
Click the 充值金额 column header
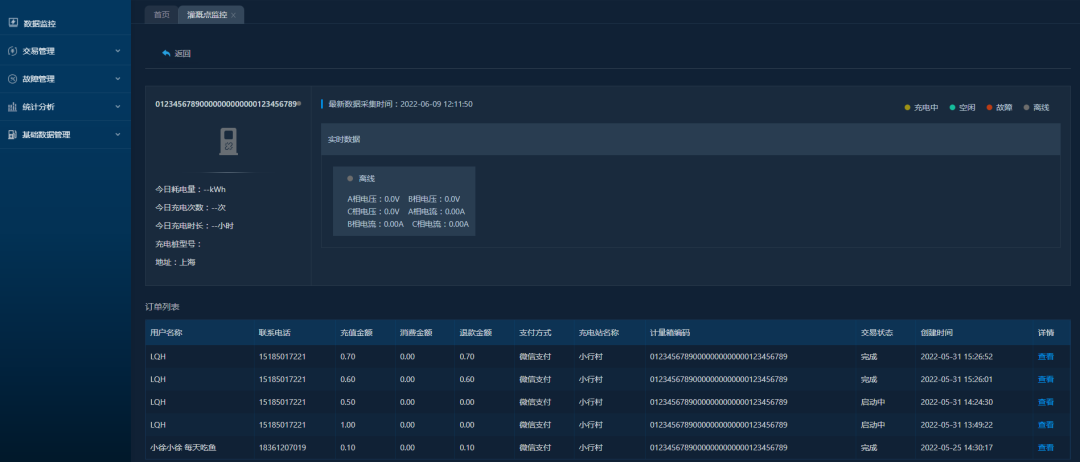(x=356, y=333)
